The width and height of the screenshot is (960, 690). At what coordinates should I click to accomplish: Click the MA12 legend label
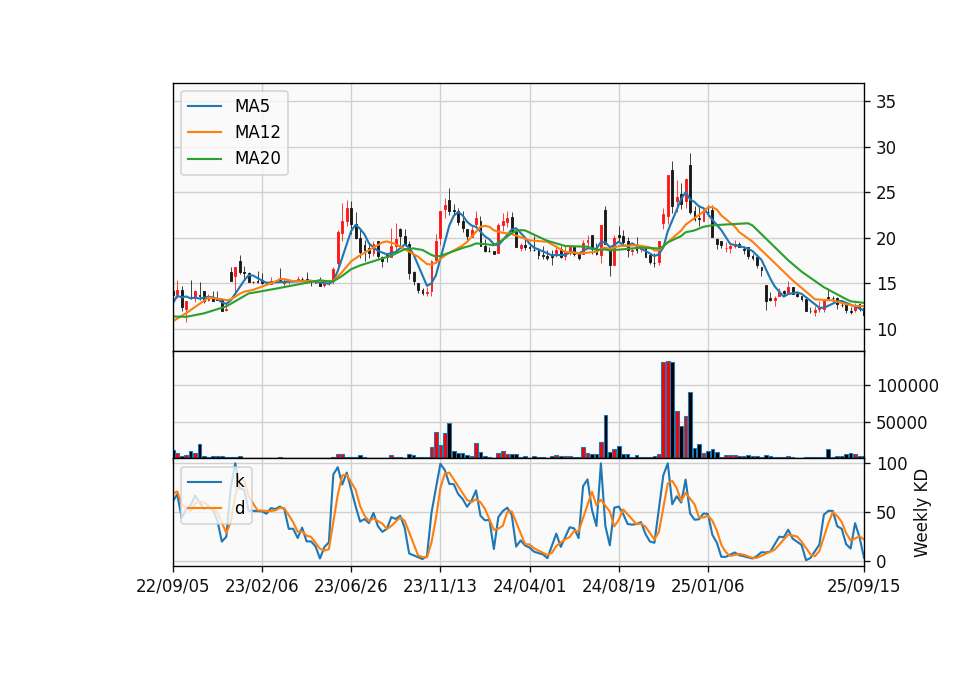(x=258, y=132)
